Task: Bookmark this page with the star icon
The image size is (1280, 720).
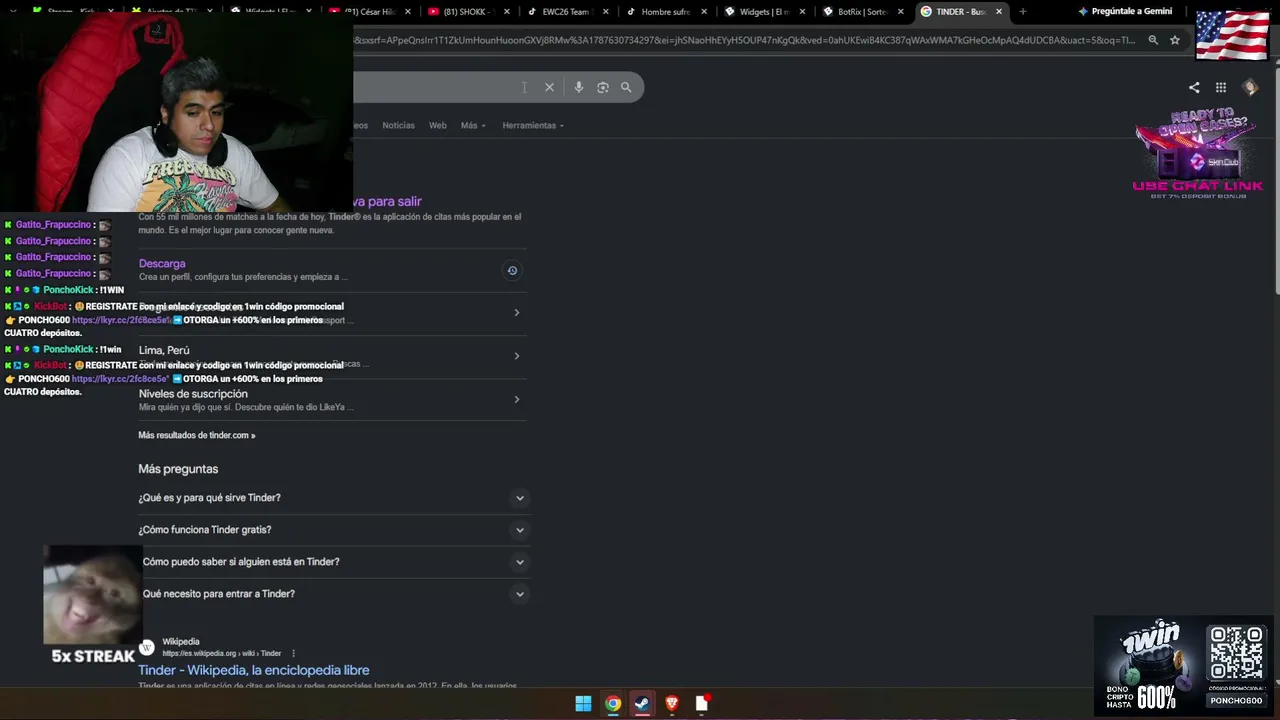Action: click(x=1175, y=40)
